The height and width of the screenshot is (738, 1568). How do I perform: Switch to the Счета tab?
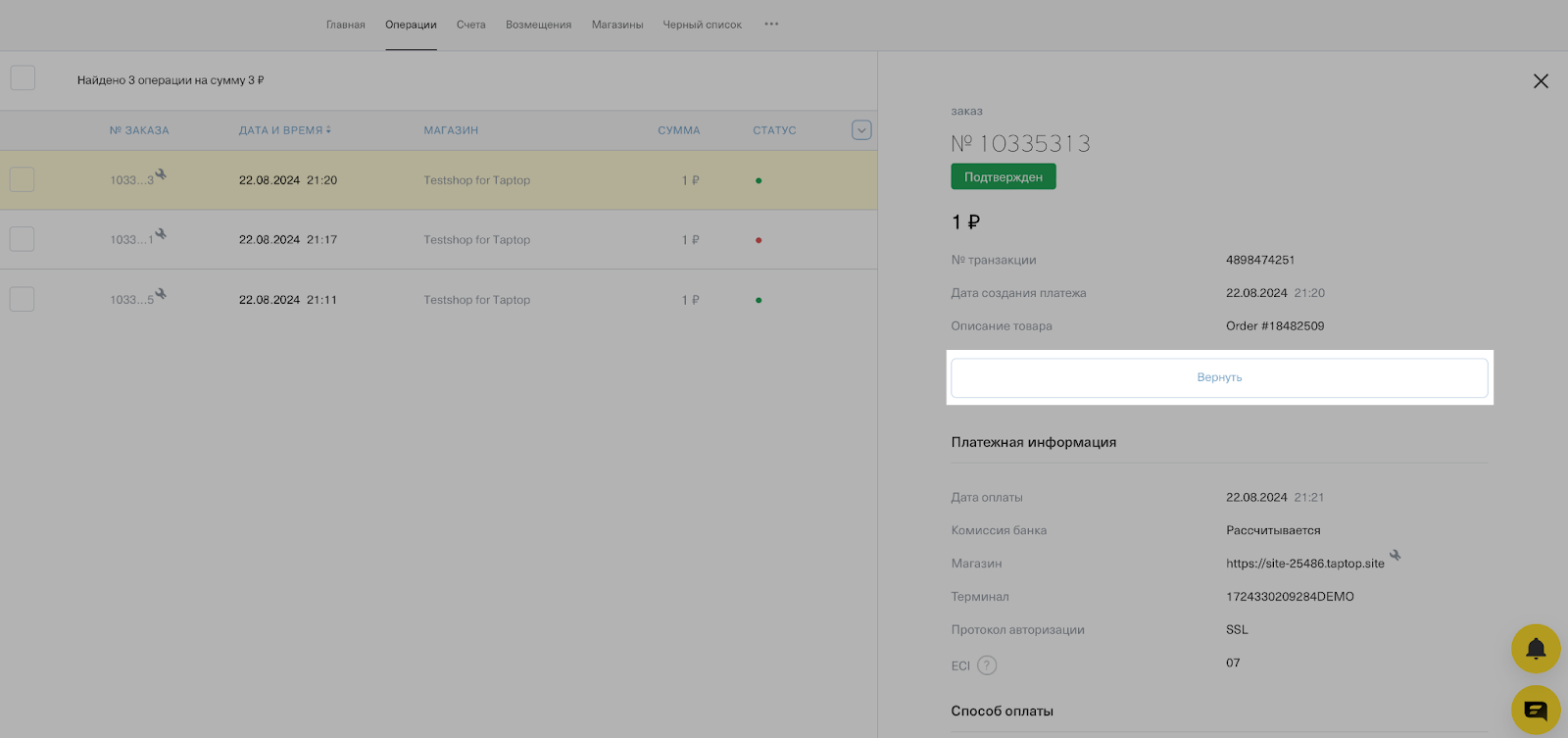pyautogui.click(x=471, y=25)
